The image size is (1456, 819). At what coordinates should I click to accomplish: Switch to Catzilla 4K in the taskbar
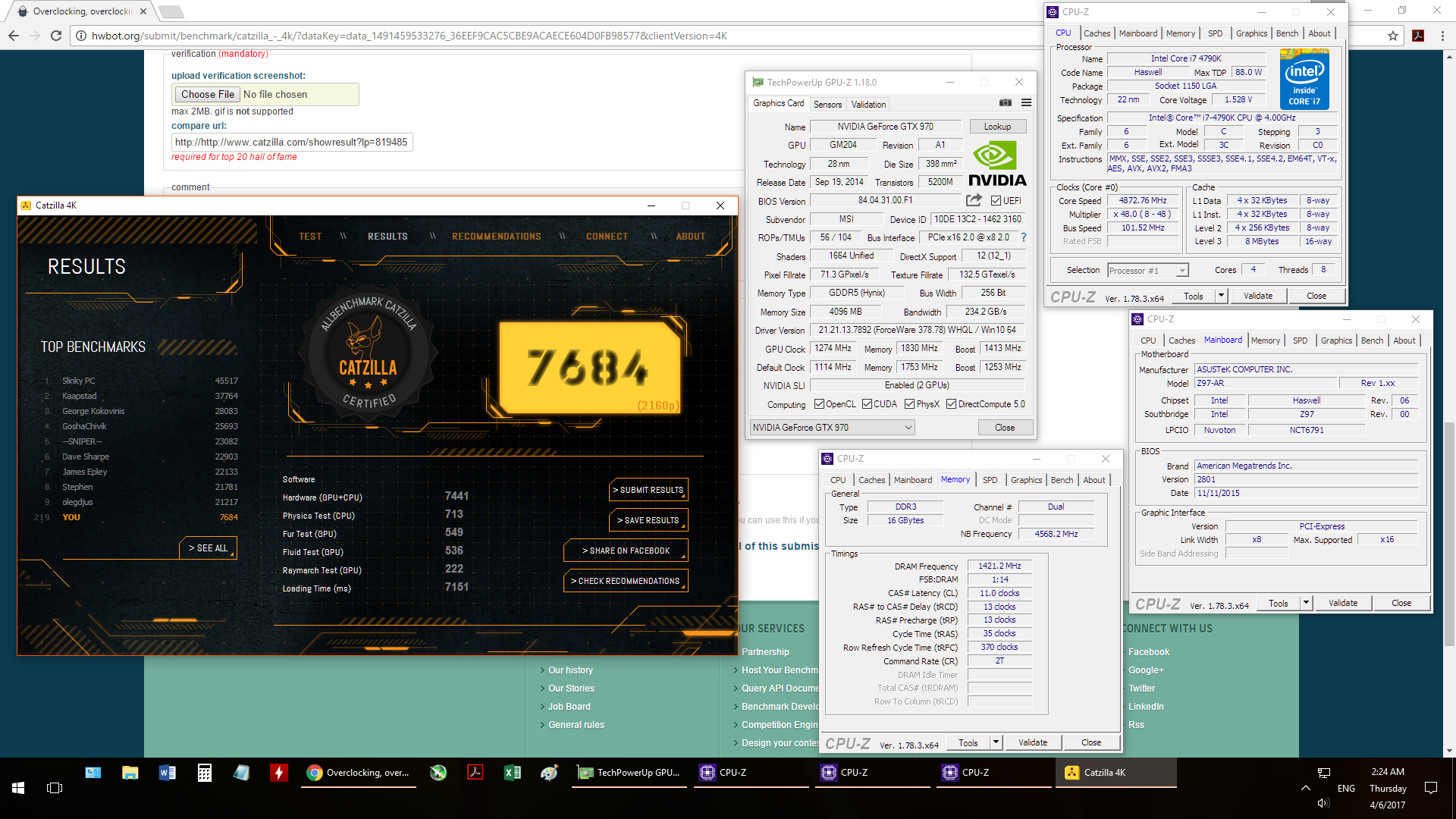point(1116,773)
